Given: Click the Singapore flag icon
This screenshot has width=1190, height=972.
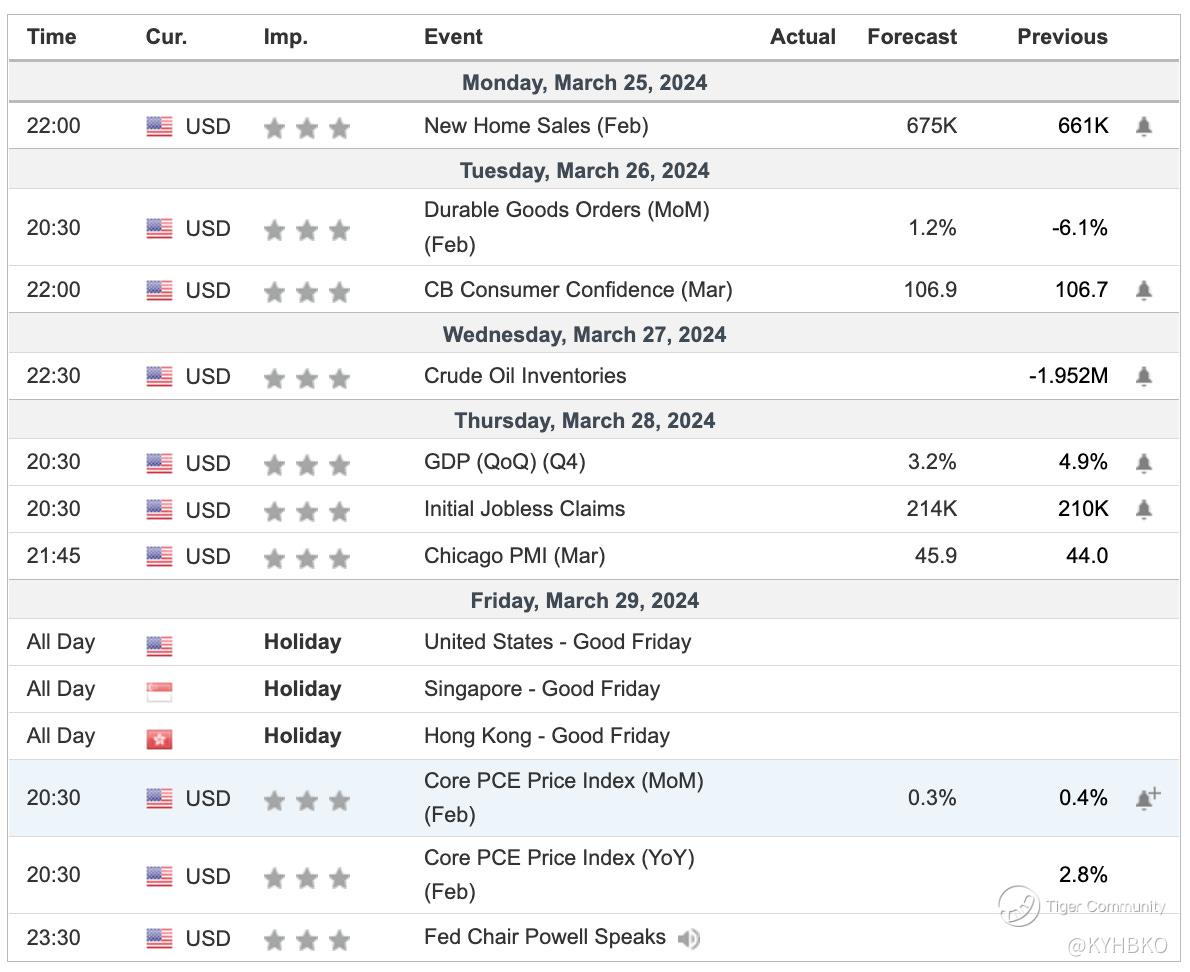Looking at the screenshot, I should pyautogui.click(x=159, y=691).
